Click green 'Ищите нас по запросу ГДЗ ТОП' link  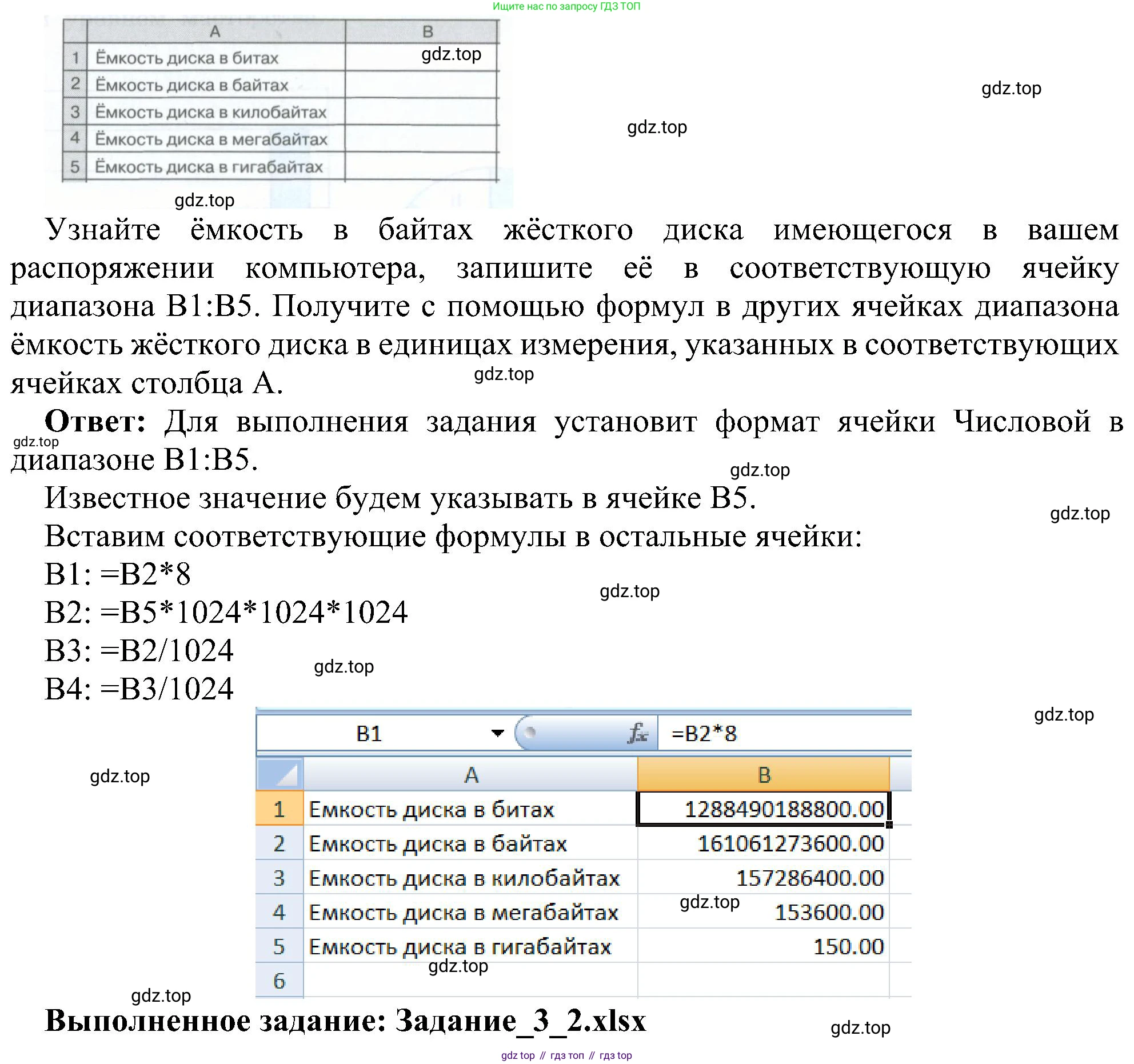(566, 6)
